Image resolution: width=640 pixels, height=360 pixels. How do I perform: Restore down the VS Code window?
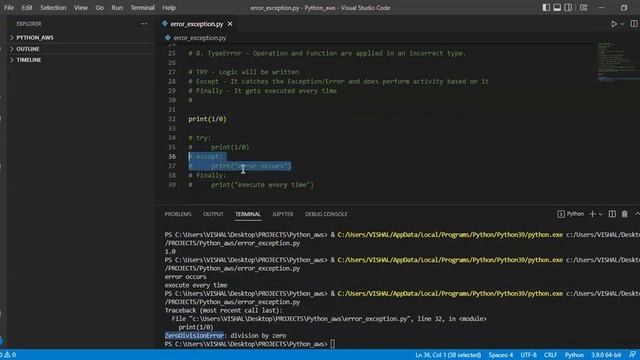point(624,8)
